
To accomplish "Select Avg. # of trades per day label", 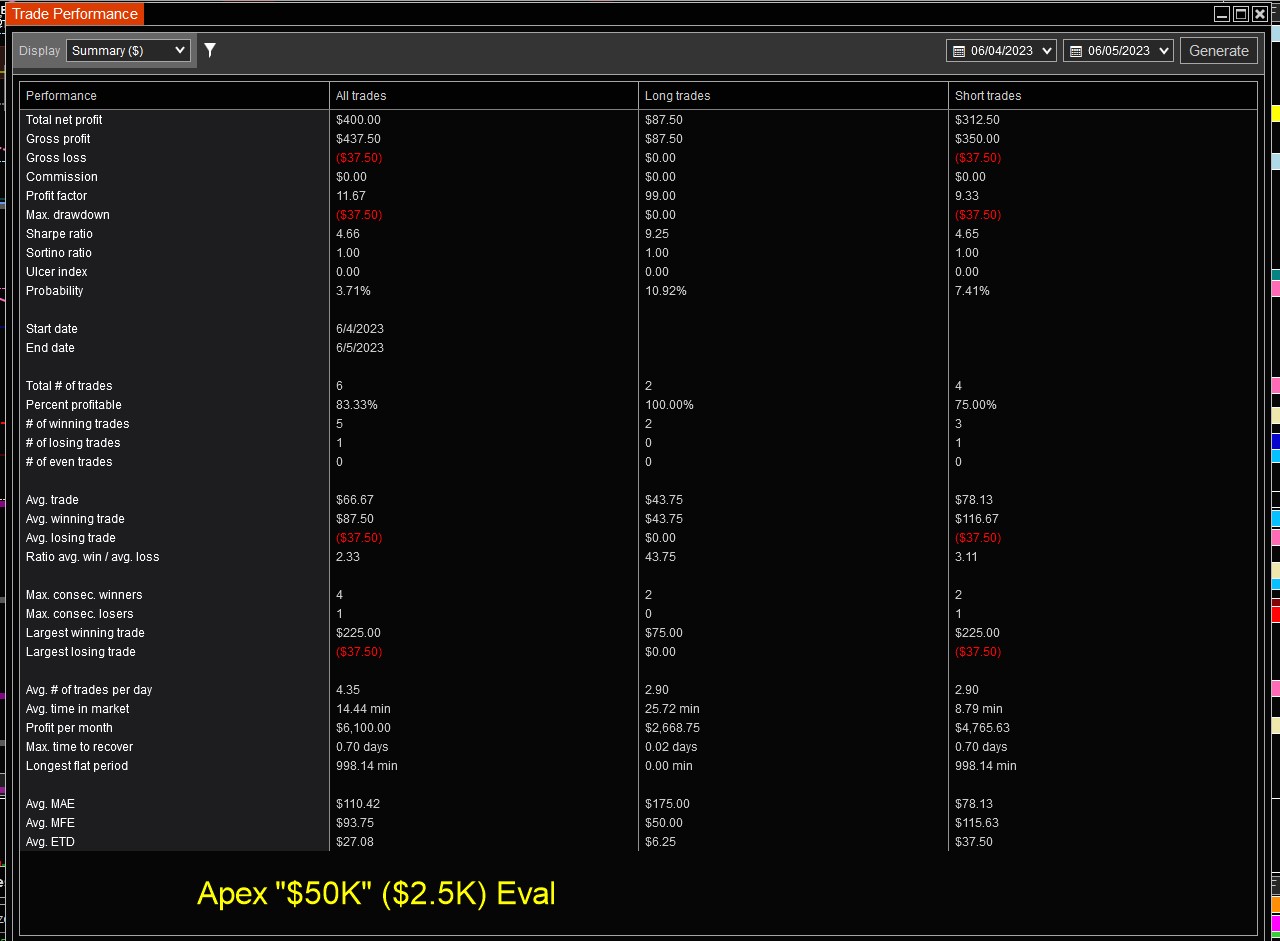I will coord(89,690).
